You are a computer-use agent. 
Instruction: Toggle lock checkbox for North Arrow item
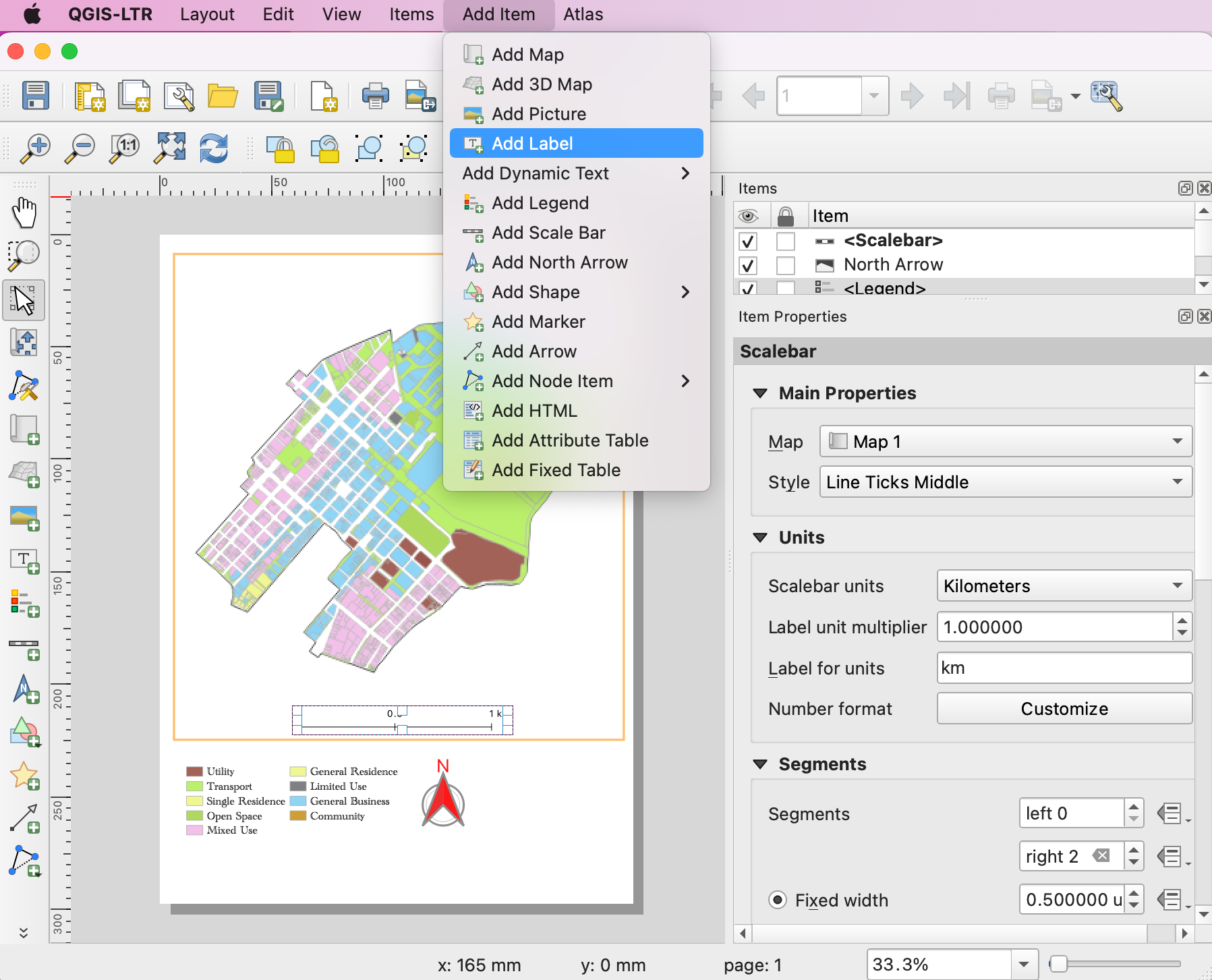[785, 265]
